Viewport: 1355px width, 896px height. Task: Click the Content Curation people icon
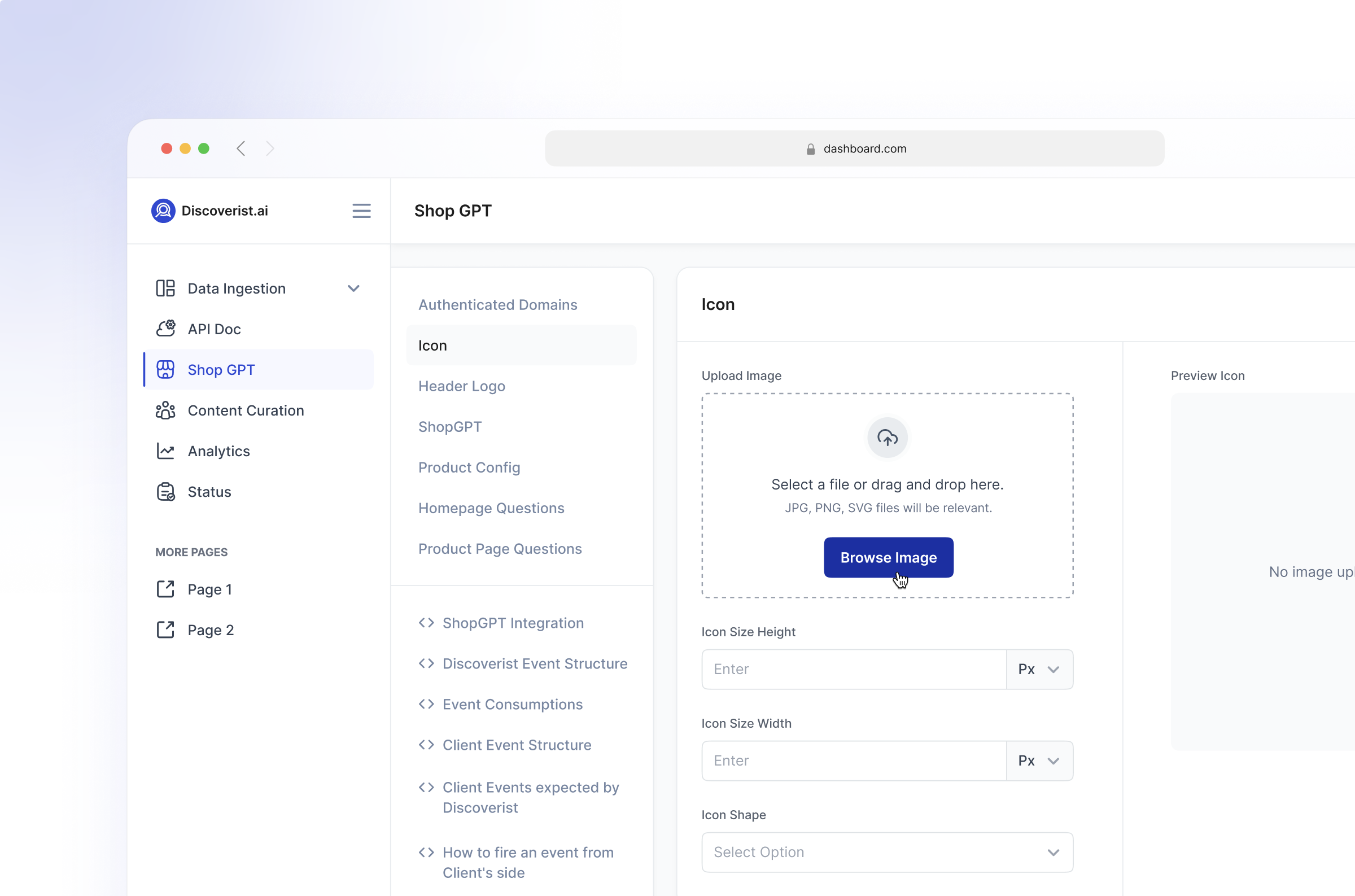click(x=165, y=410)
